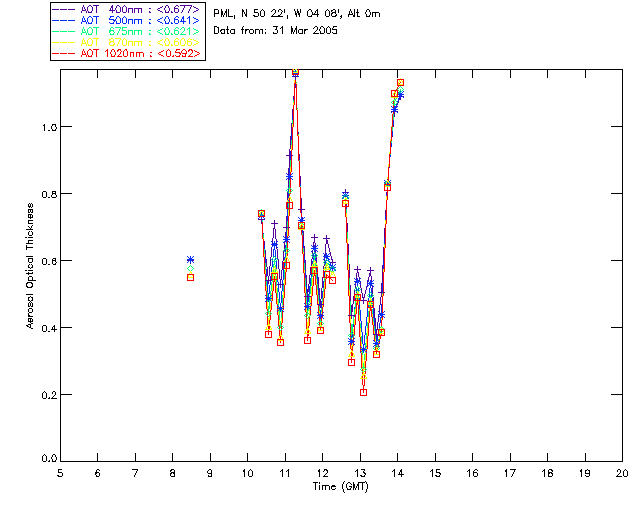Click the x-axis tick label "10"
The image size is (640, 512).
tap(248, 473)
